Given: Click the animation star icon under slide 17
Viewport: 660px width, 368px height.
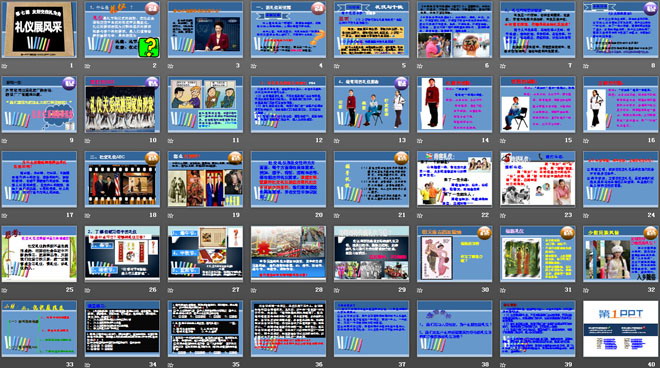Looking at the screenshot, I should coord(5,215).
